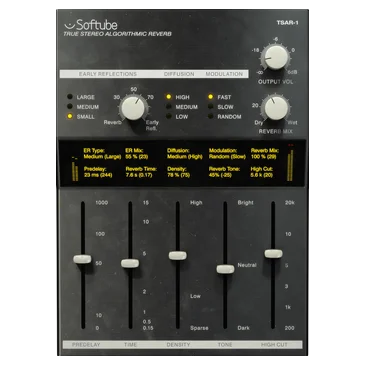Click the EARLY REFLECTIONS section label
The height and width of the screenshot is (365, 365).
pyautogui.click(x=108, y=74)
